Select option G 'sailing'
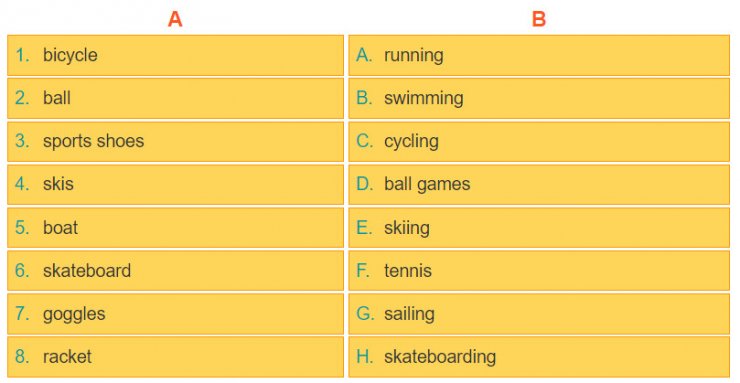 coord(539,314)
